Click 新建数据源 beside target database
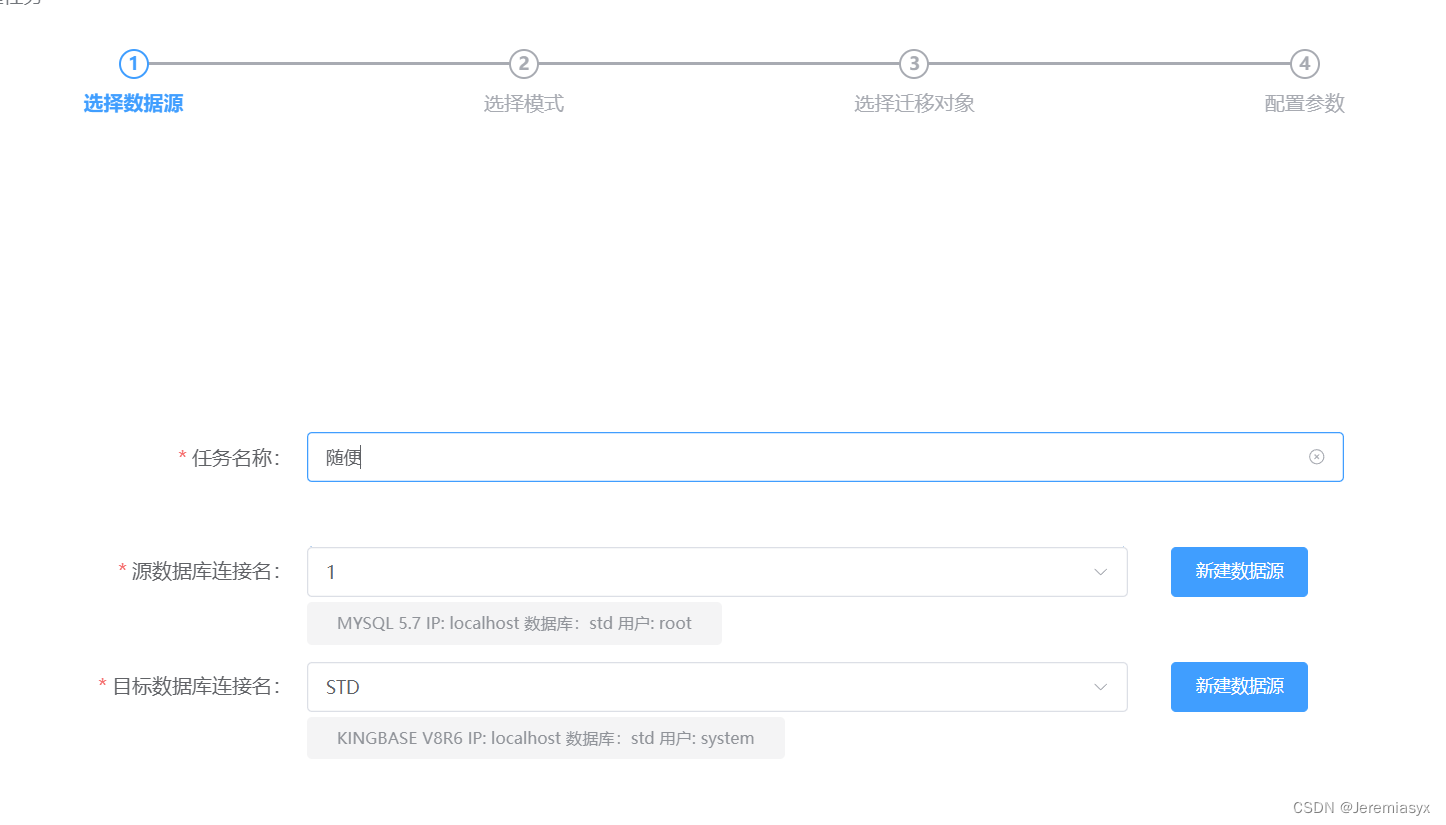This screenshot has height=825, width=1446. (x=1239, y=687)
